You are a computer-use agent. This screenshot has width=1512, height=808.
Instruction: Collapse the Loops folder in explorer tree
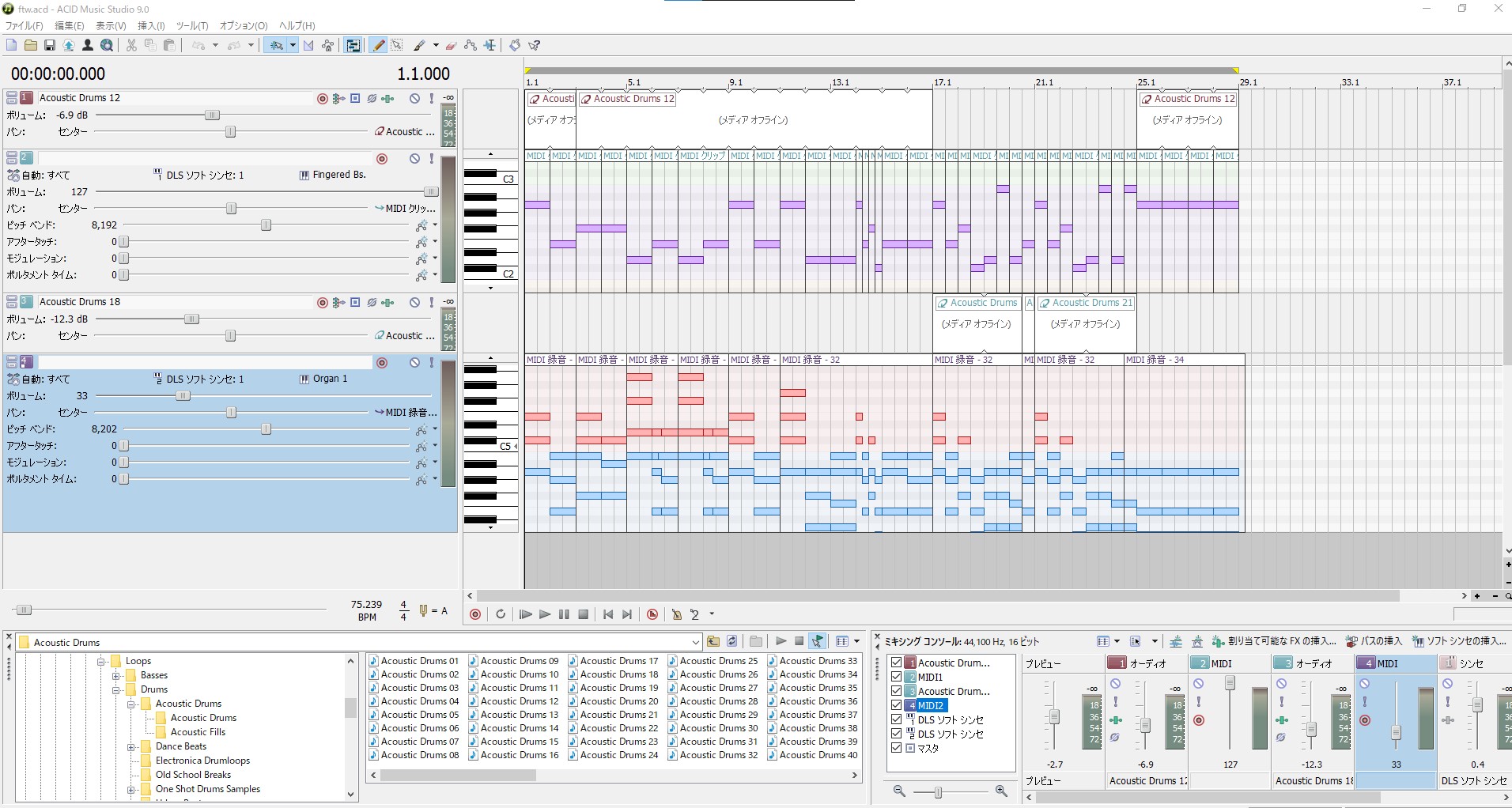(x=101, y=661)
